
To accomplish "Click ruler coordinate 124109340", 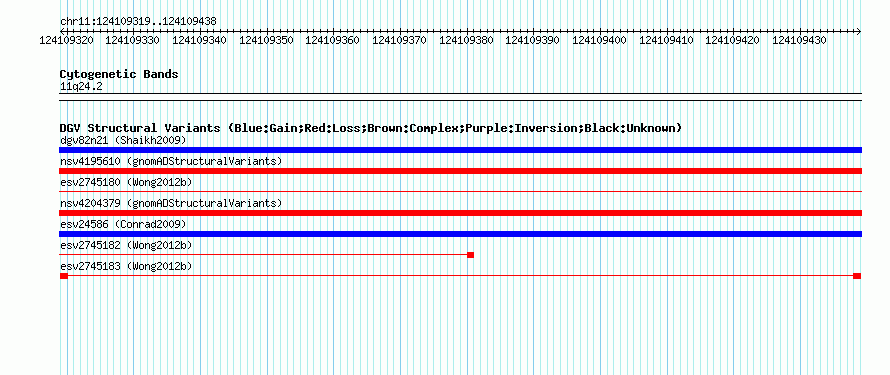I will tap(199, 40).
